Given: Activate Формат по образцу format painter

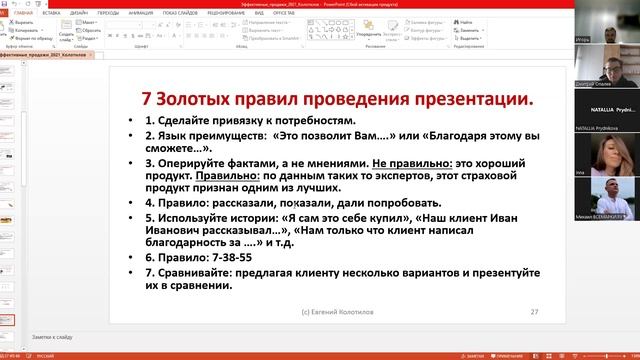Looking at the screenshot, I should pos(31,38).
